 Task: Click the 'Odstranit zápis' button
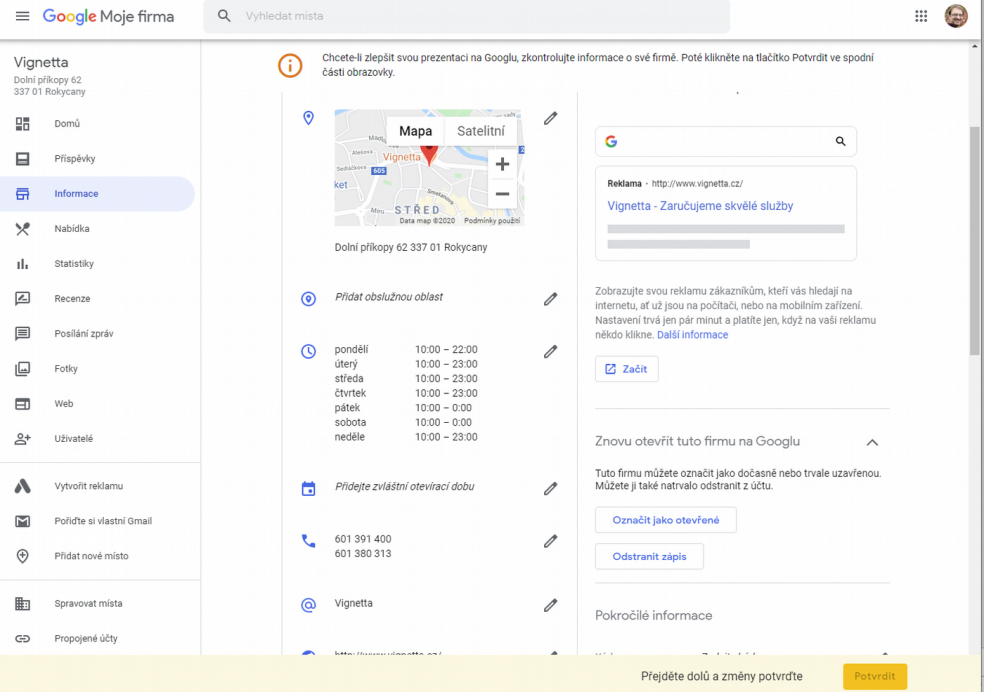[650, 556]
